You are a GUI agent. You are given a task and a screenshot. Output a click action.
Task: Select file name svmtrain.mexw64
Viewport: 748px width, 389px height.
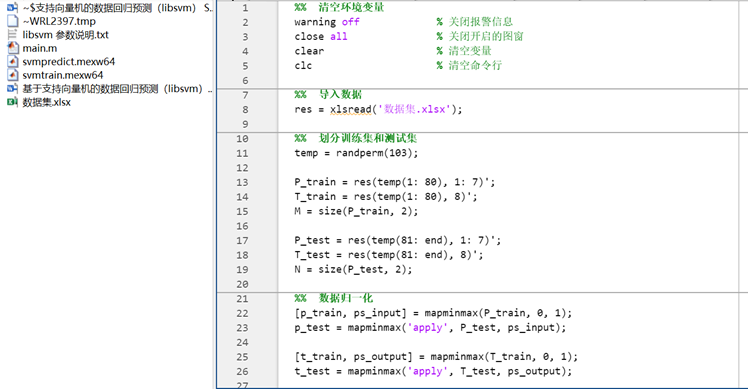(x=62, y=75)
